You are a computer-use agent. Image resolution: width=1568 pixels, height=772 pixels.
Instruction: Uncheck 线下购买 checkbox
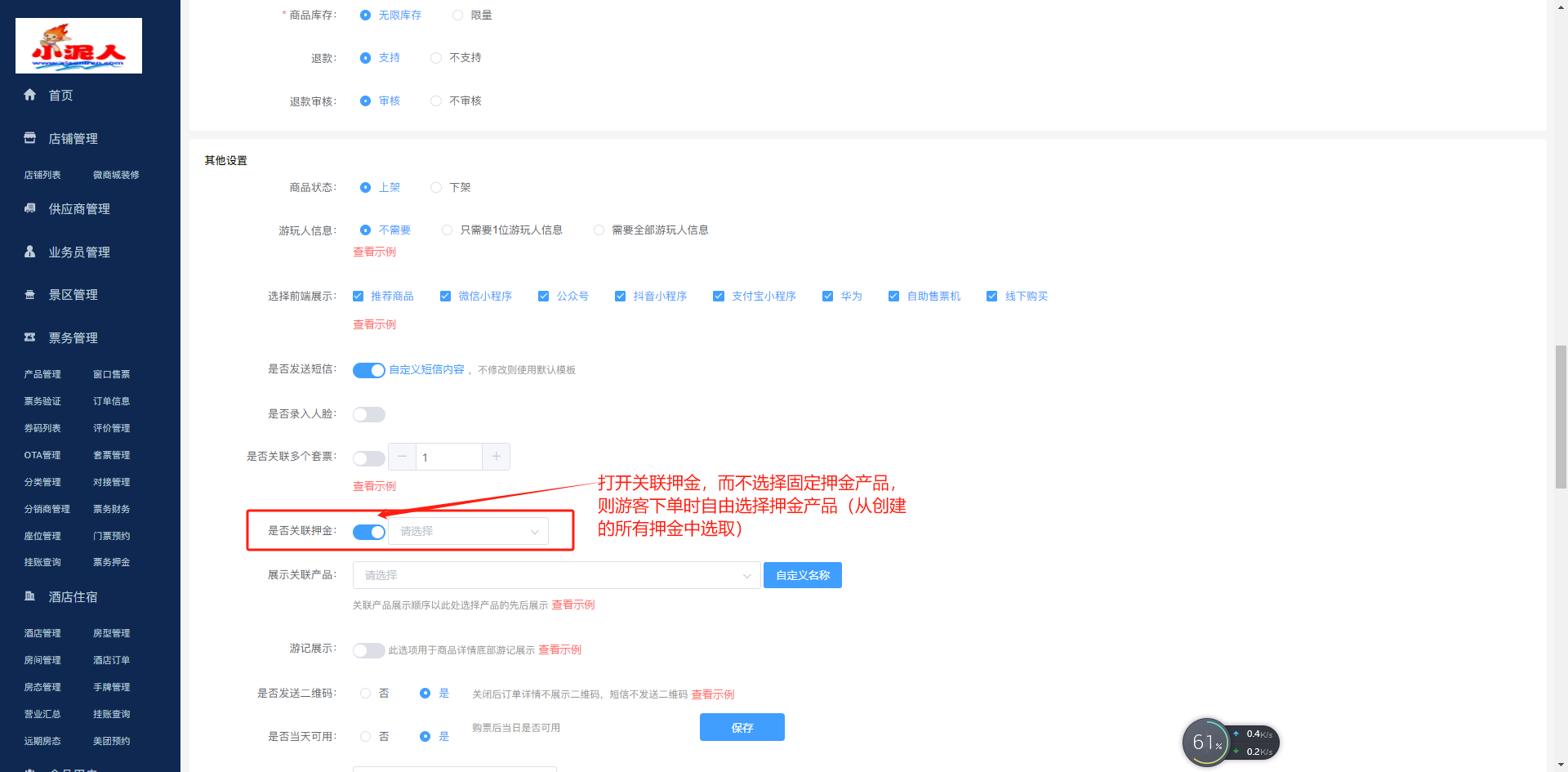click(991, 296)
